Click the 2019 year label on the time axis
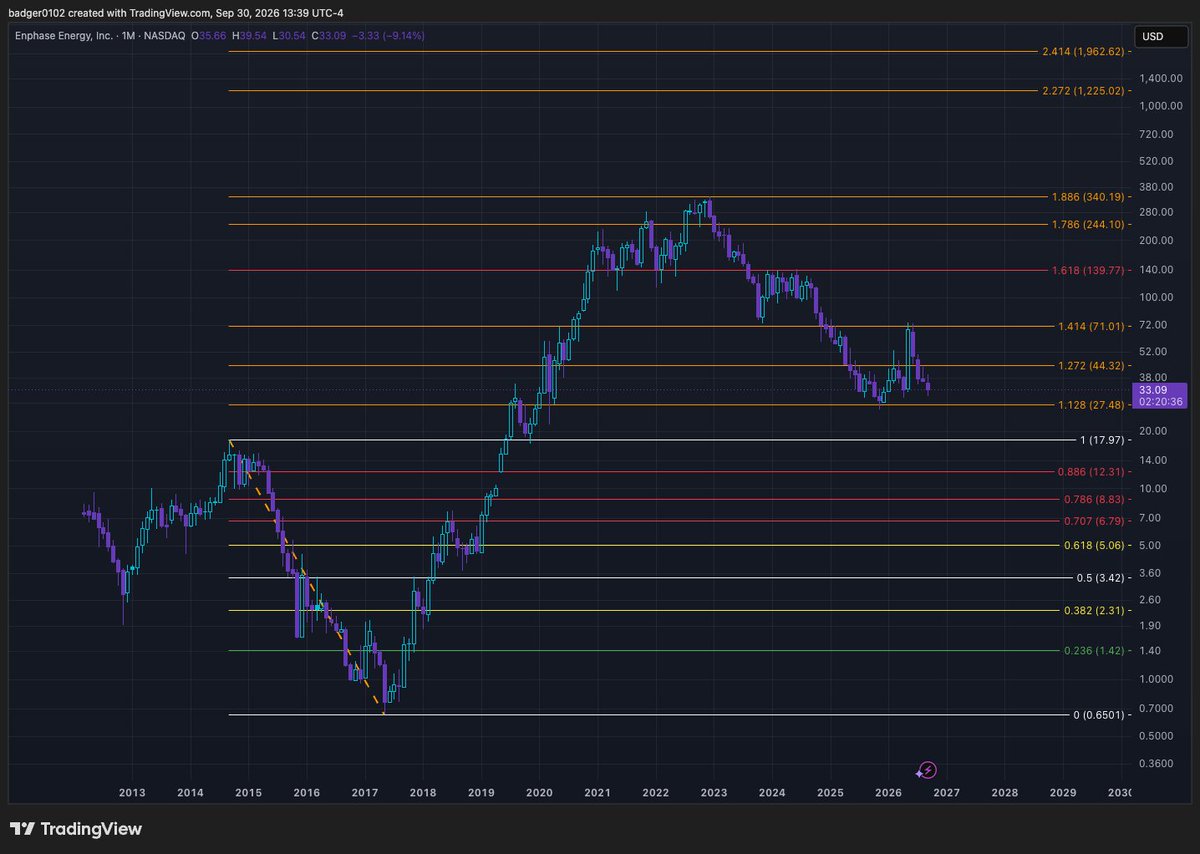Screen dimensions: 1200x854 coord(481,793)
